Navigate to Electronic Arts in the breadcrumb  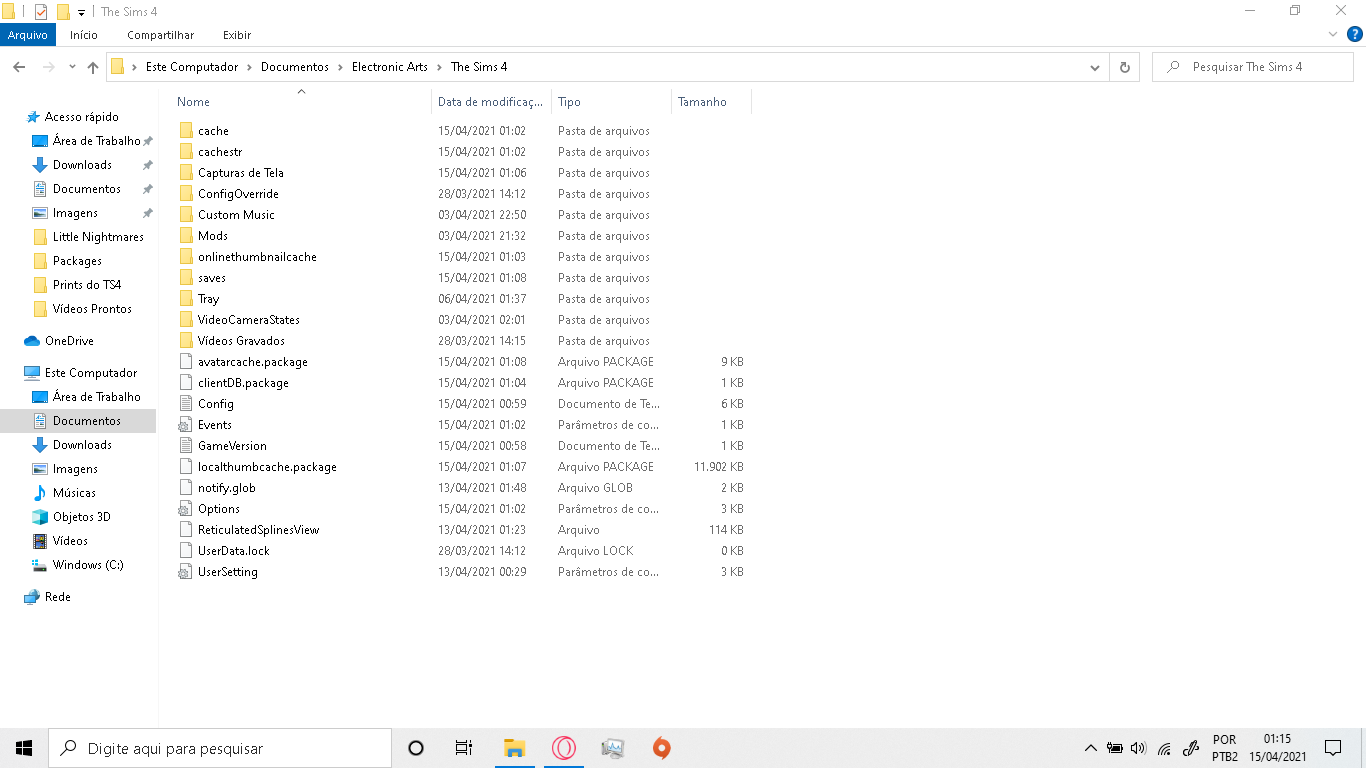(390, 67)
